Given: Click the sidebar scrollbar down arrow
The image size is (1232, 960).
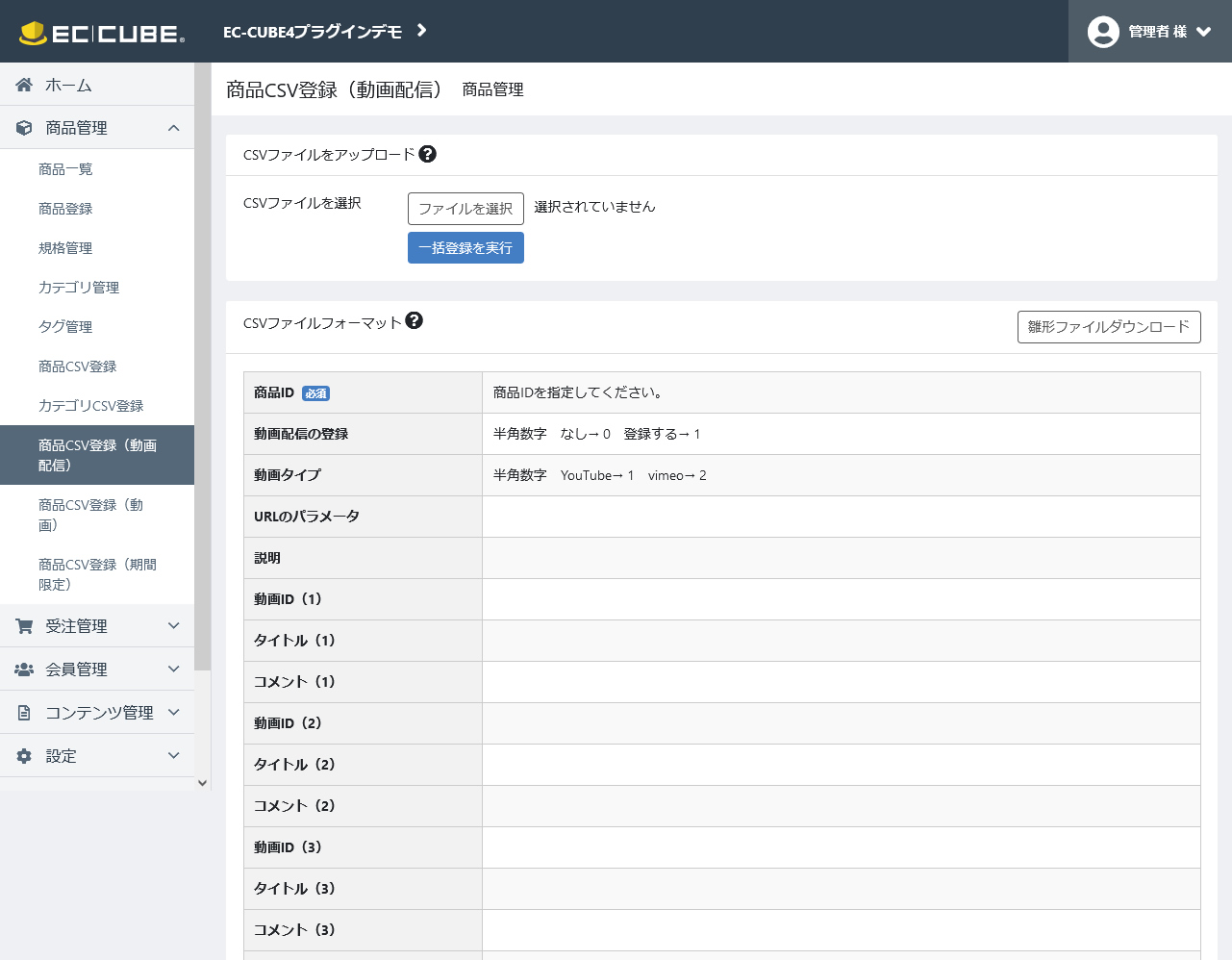Looking at the screenshot, I should pos(202,783).
